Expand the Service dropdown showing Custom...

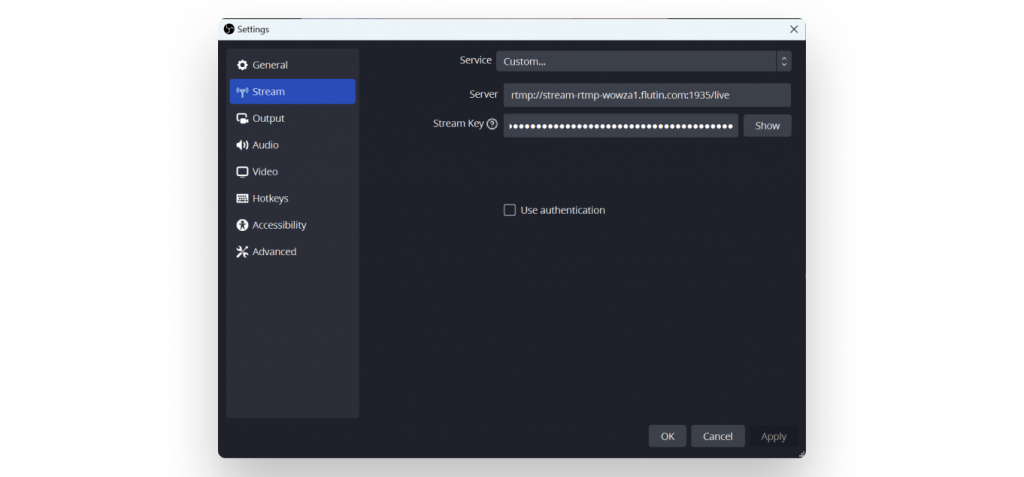643,61
